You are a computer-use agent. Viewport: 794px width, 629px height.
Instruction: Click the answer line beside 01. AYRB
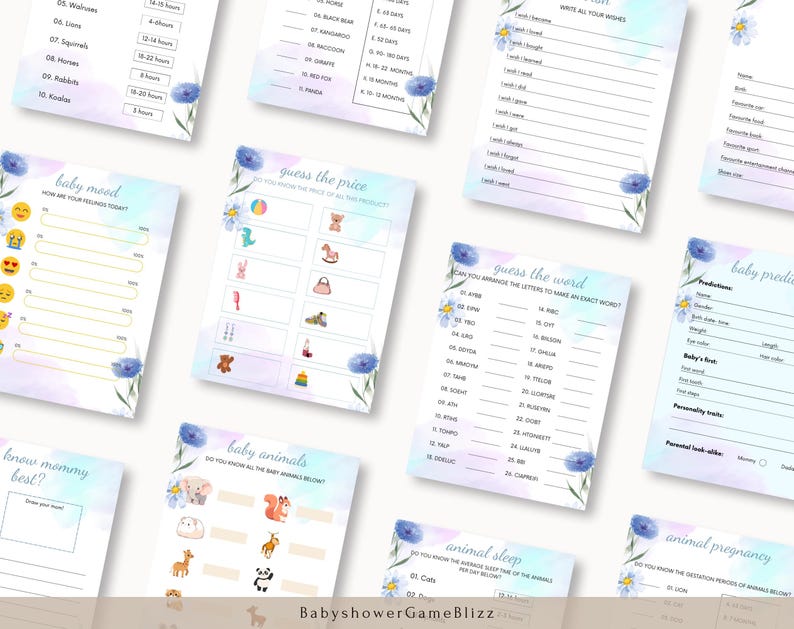pos(513,305)
